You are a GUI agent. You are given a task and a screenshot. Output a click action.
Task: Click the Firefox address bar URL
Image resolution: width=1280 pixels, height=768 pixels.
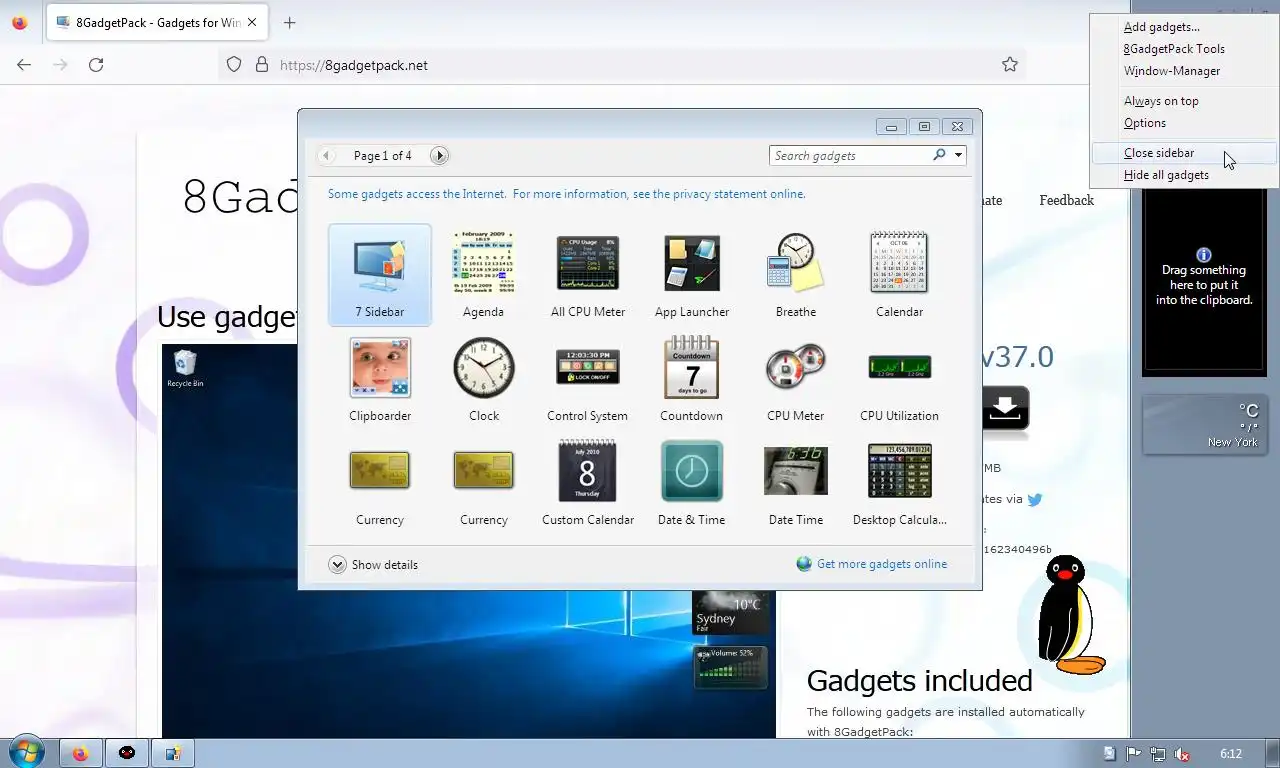tap(354, 65)
